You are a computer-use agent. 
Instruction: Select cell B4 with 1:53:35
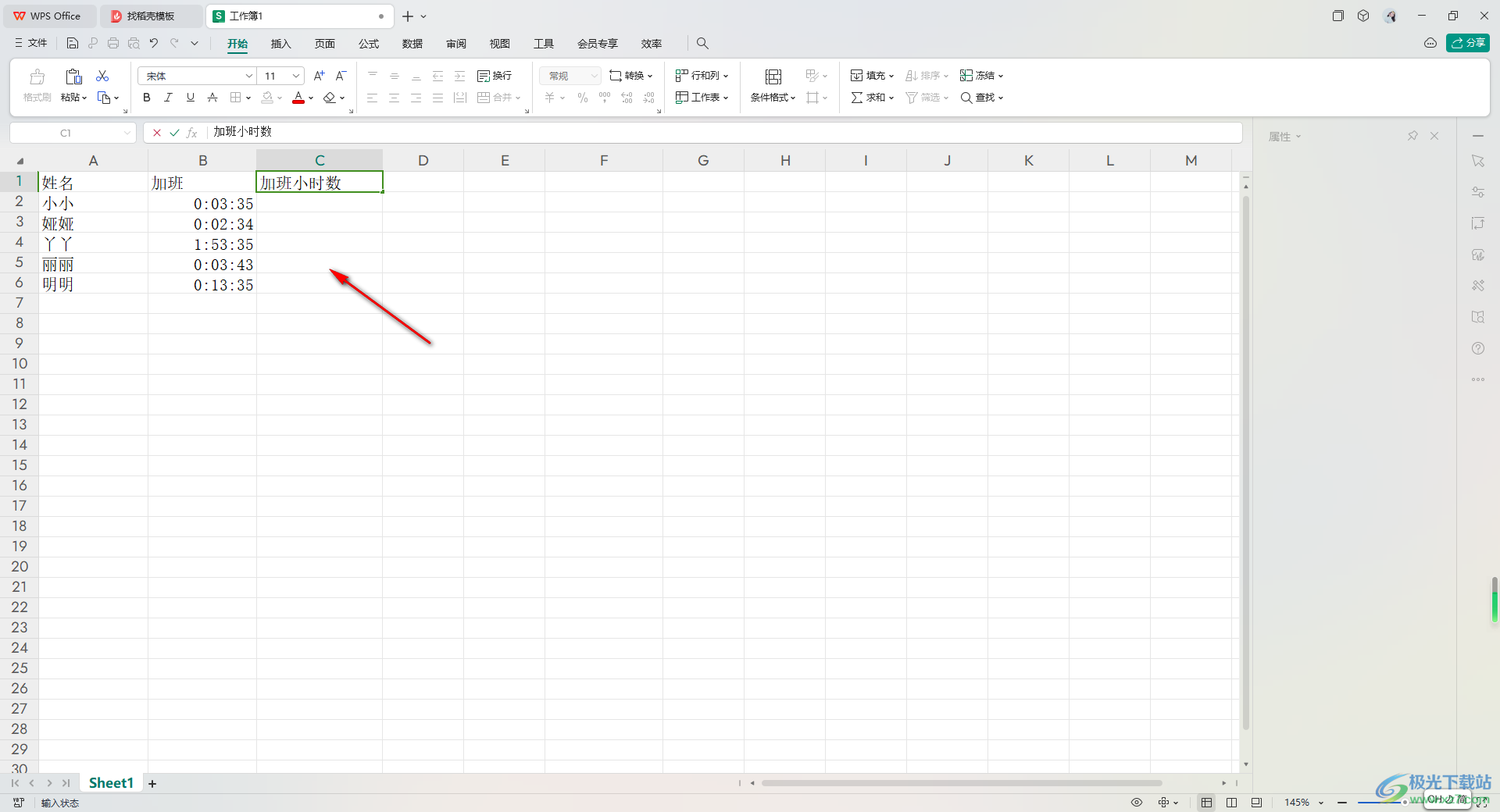(x=202, y=243)
